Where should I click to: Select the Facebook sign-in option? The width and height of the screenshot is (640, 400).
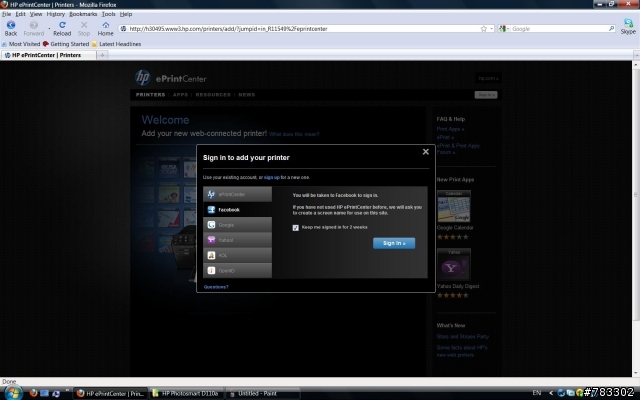(x=238, y=209)
